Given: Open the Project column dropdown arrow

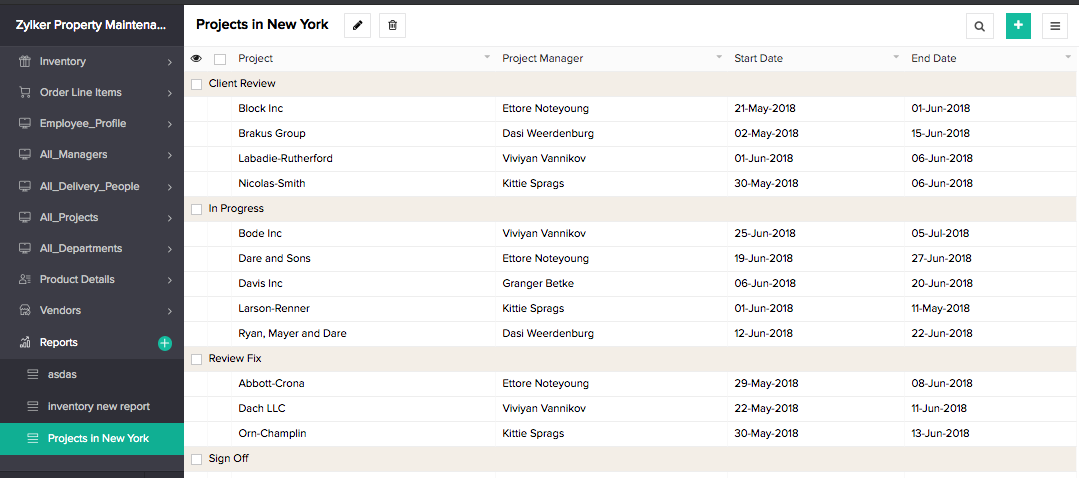Looking at the screenshot, I should pos(487,58).
